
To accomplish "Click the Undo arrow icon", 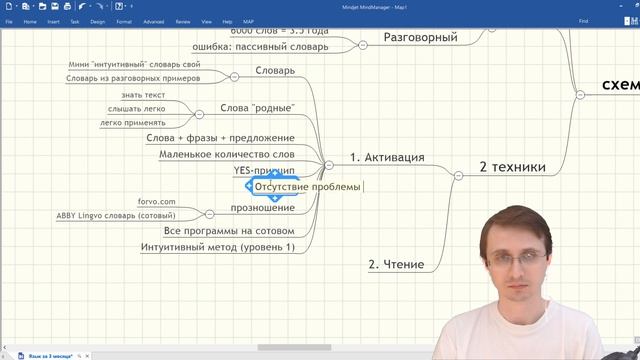I will click(x=82, y=6).
